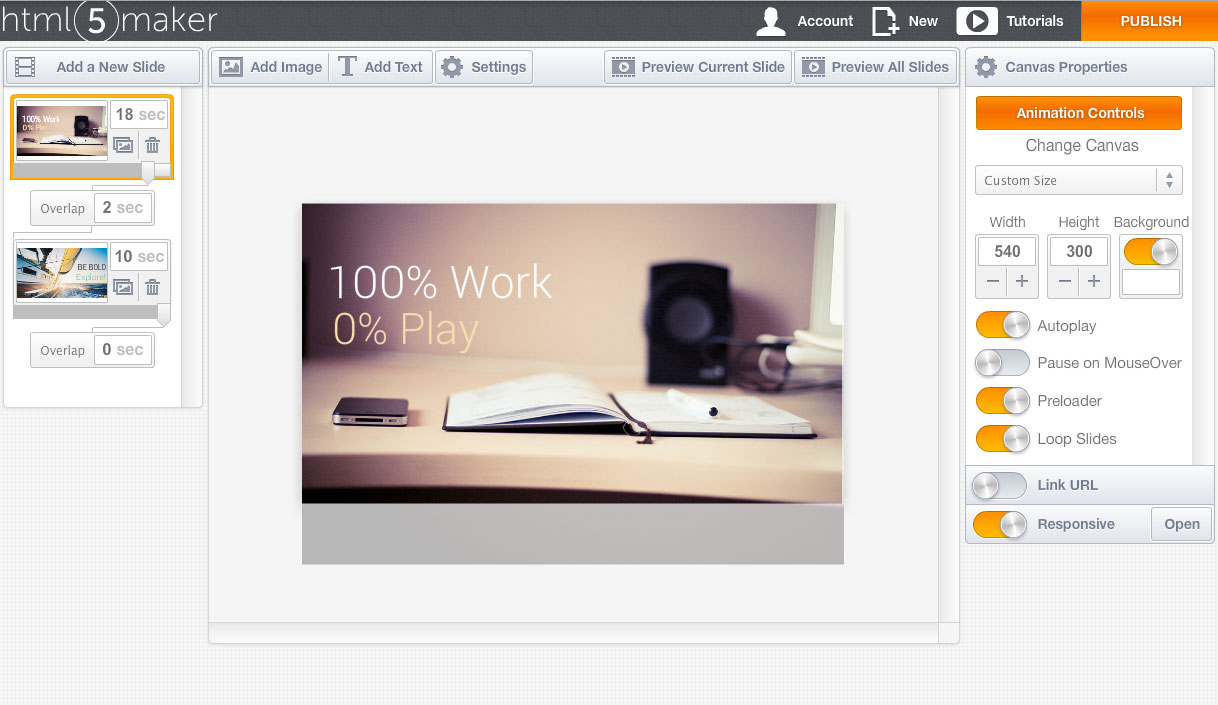The width and height of the screenshot is (1218, 705).
Task: Click the PUBLISH button
Action: [1150, 21]
